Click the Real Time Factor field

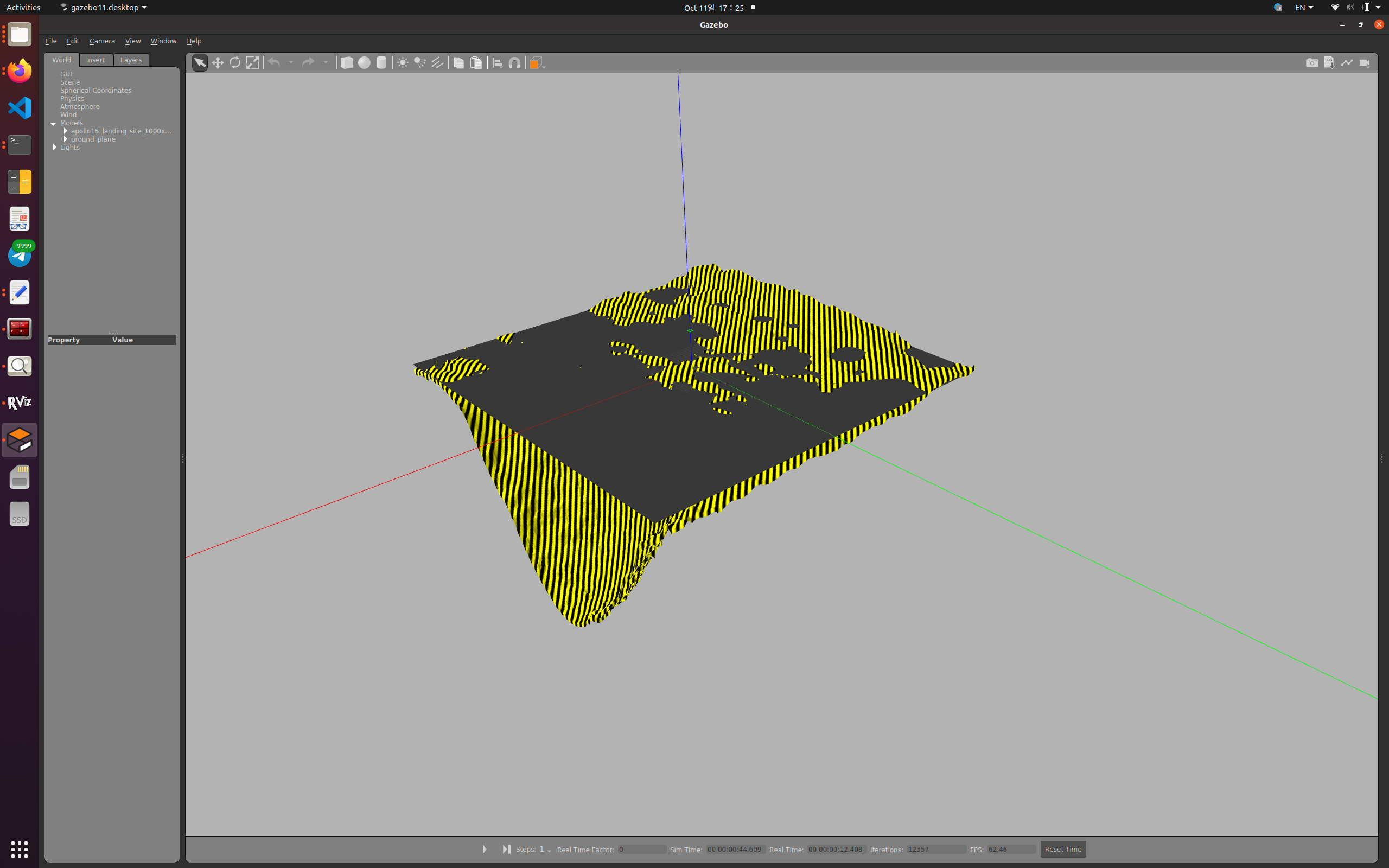642,849
